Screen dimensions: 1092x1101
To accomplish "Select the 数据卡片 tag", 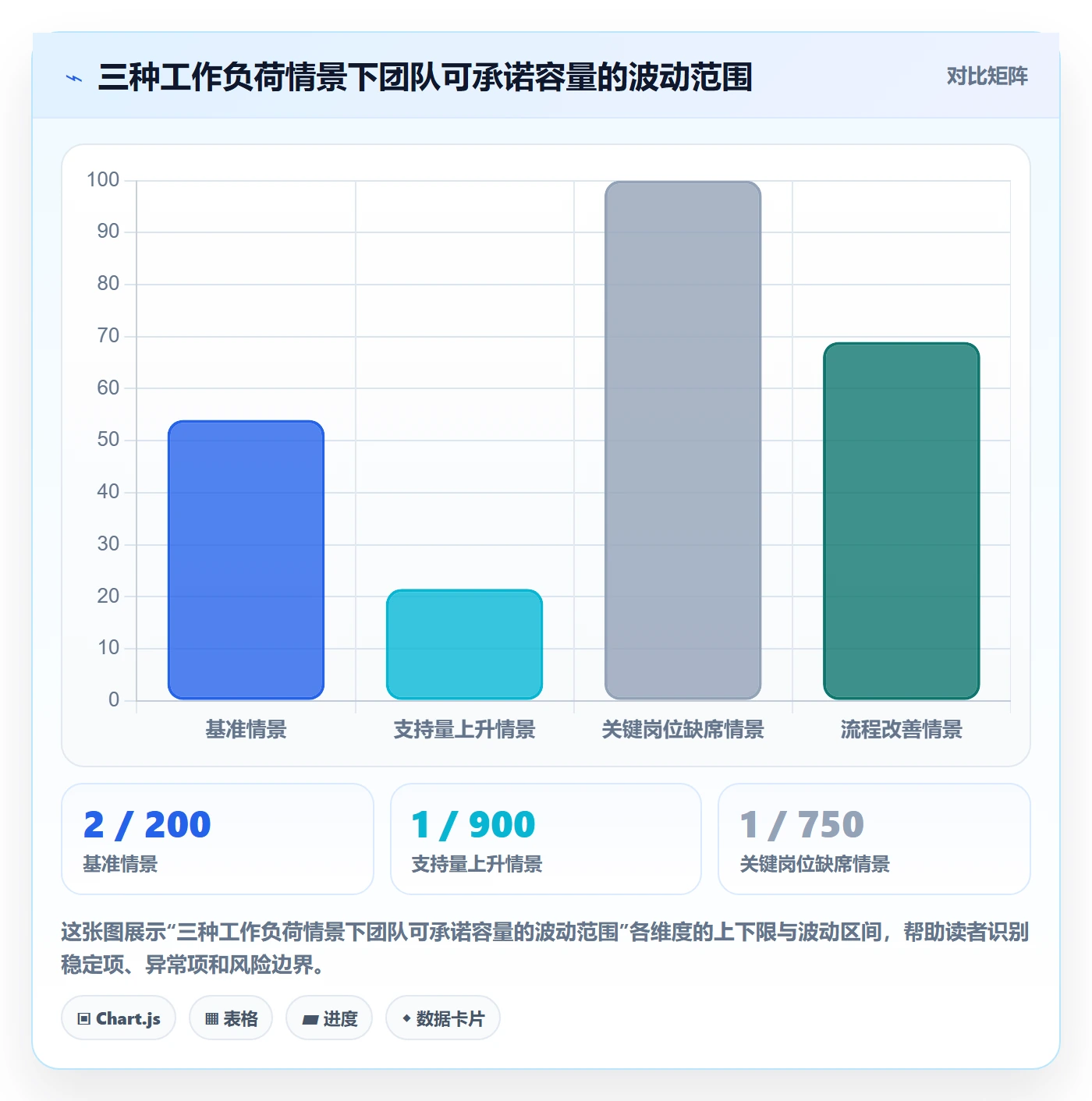I will point(443,1018).
